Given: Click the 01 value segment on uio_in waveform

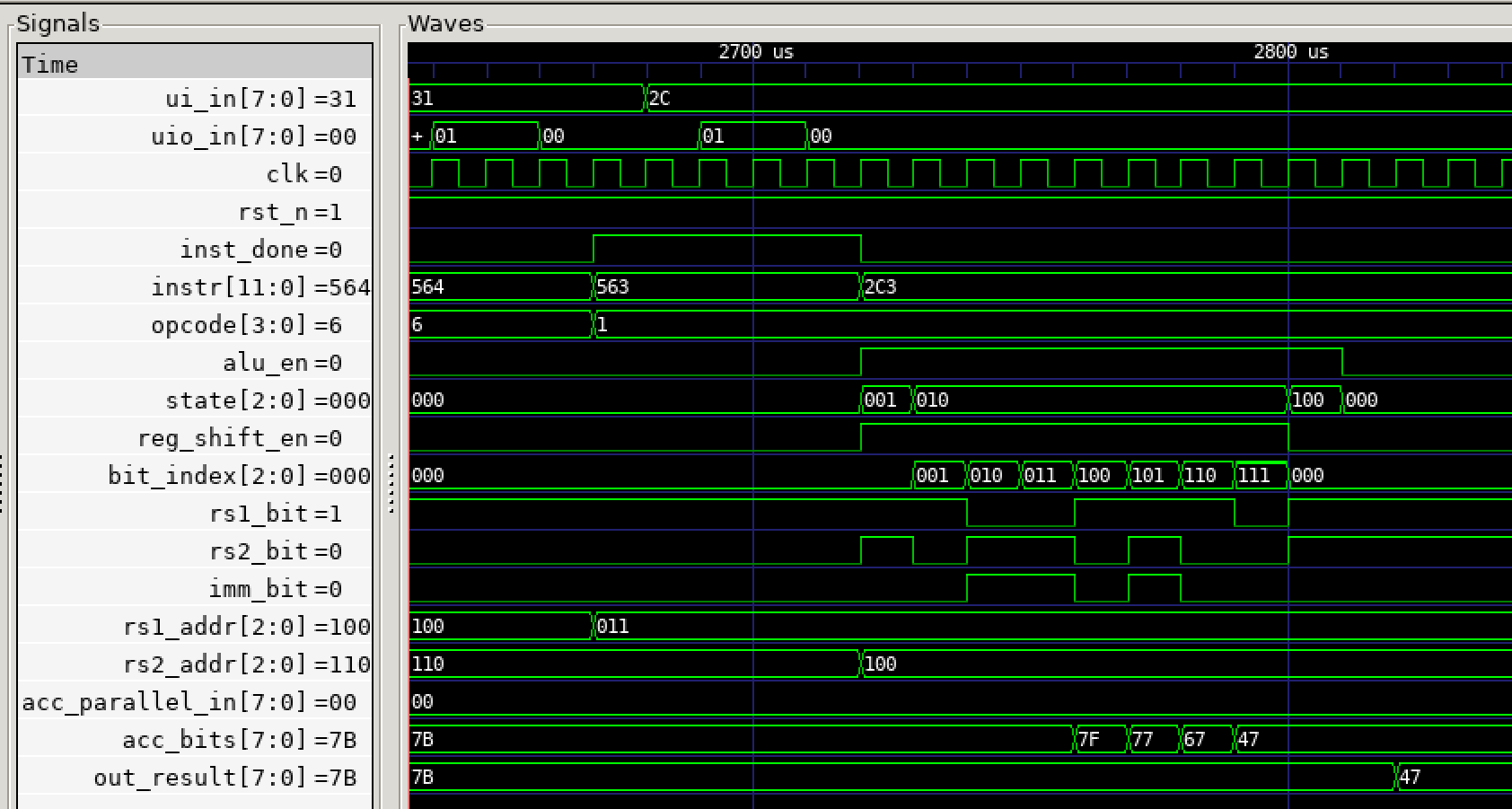Looking at the screenshot, I should (x=476, y=136).
